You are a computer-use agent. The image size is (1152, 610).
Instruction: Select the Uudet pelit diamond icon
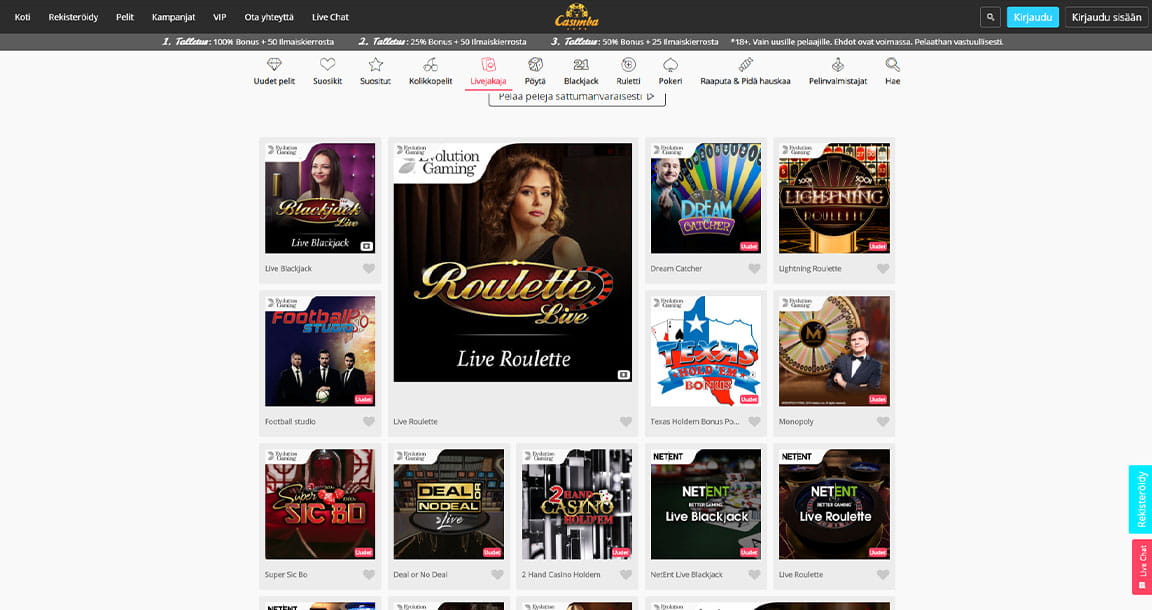(x=274, y=65)
